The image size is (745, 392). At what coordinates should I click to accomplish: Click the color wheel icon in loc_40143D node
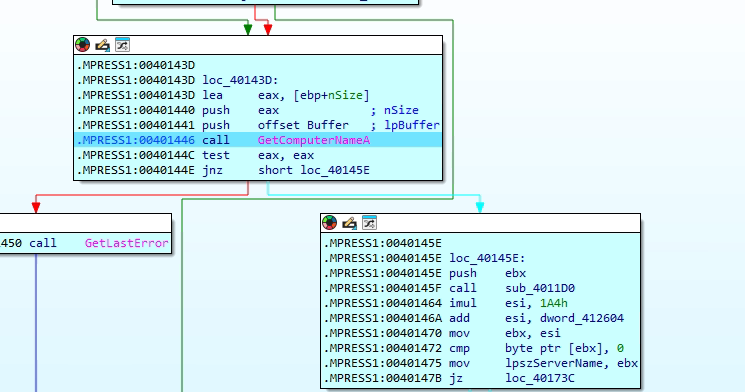pyautogui.click(x=83, y=45)
